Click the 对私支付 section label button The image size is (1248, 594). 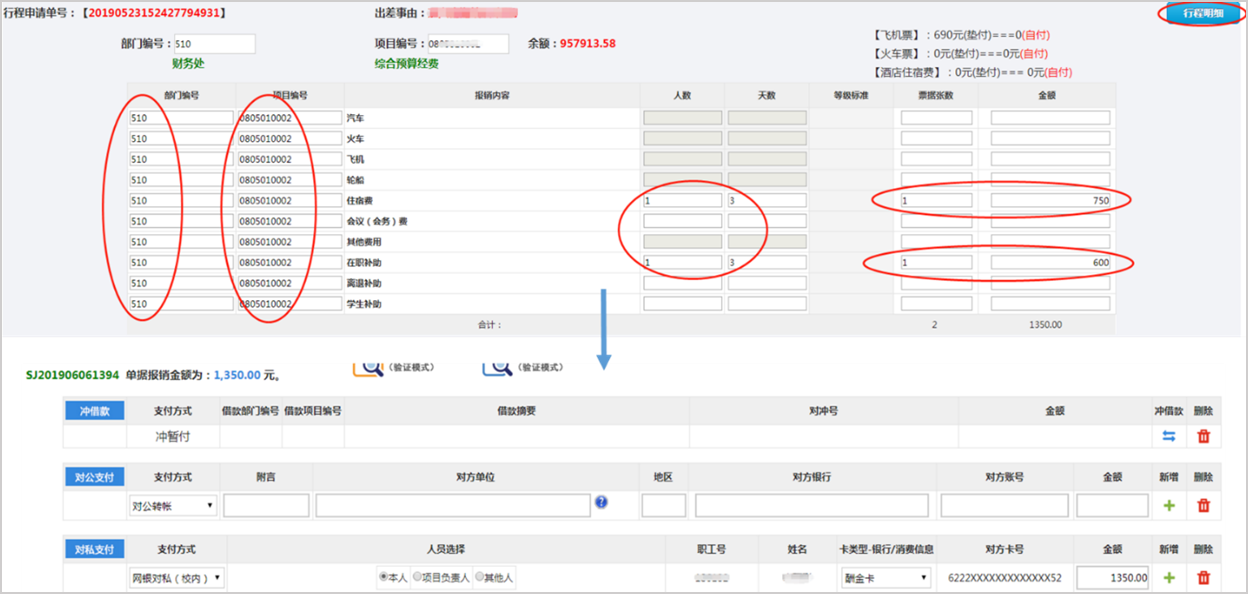pos(94,549)
